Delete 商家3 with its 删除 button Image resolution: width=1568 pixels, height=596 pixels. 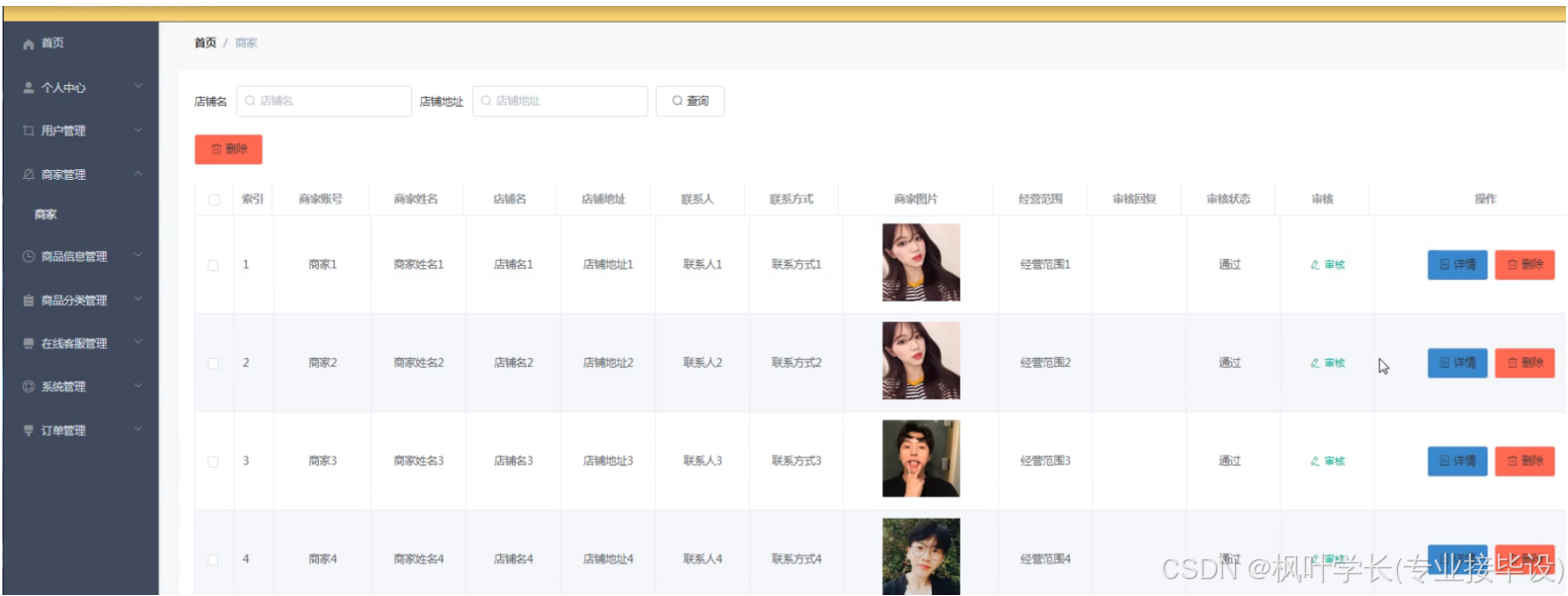(1525, 461)
